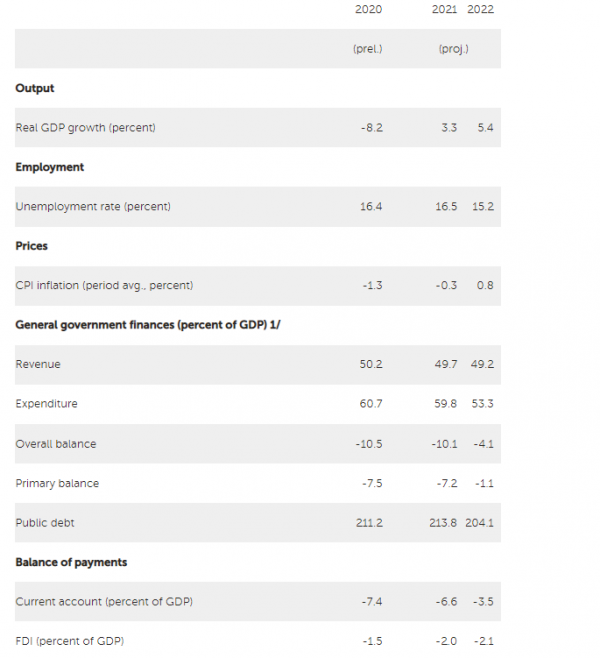The width and height of the screenshot is (600, 658).
Task: Select the Overall balance row label
Action: pyautogui.click(x=56, y=444)
